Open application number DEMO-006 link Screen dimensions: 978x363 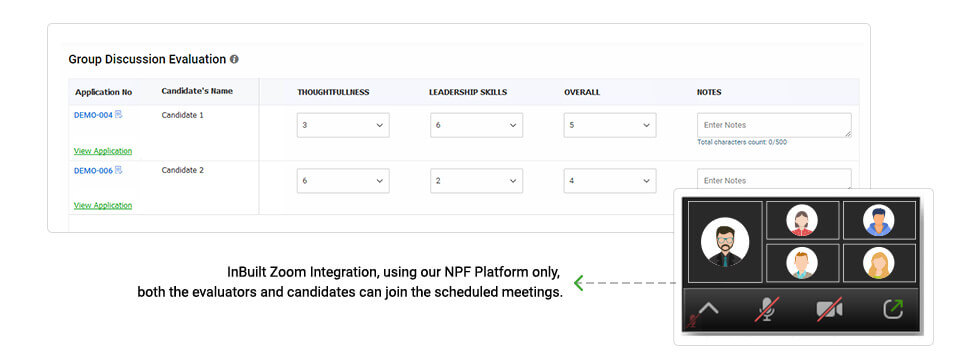tap(93, 171)
